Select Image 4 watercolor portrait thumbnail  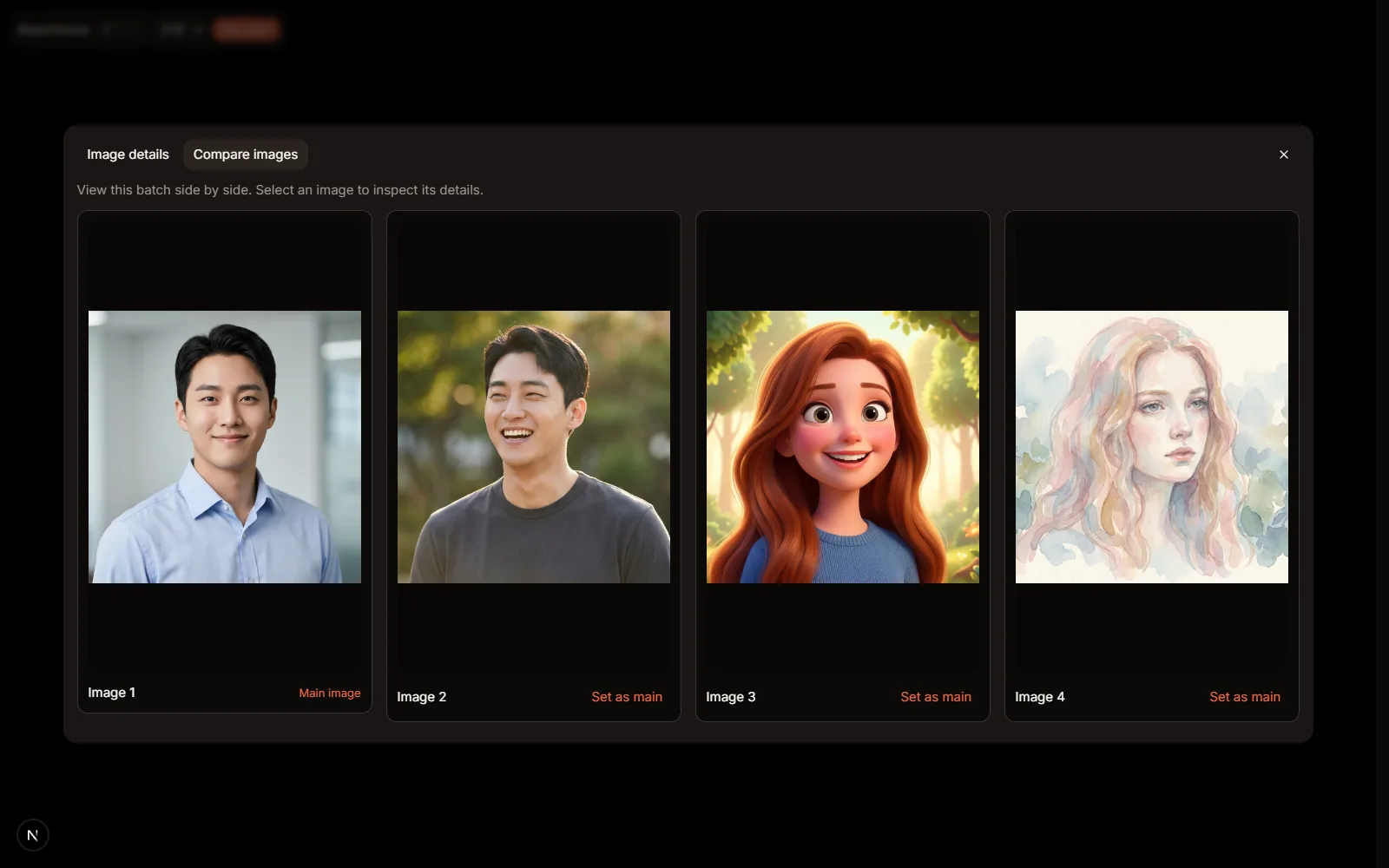[x=1152, y=447]
